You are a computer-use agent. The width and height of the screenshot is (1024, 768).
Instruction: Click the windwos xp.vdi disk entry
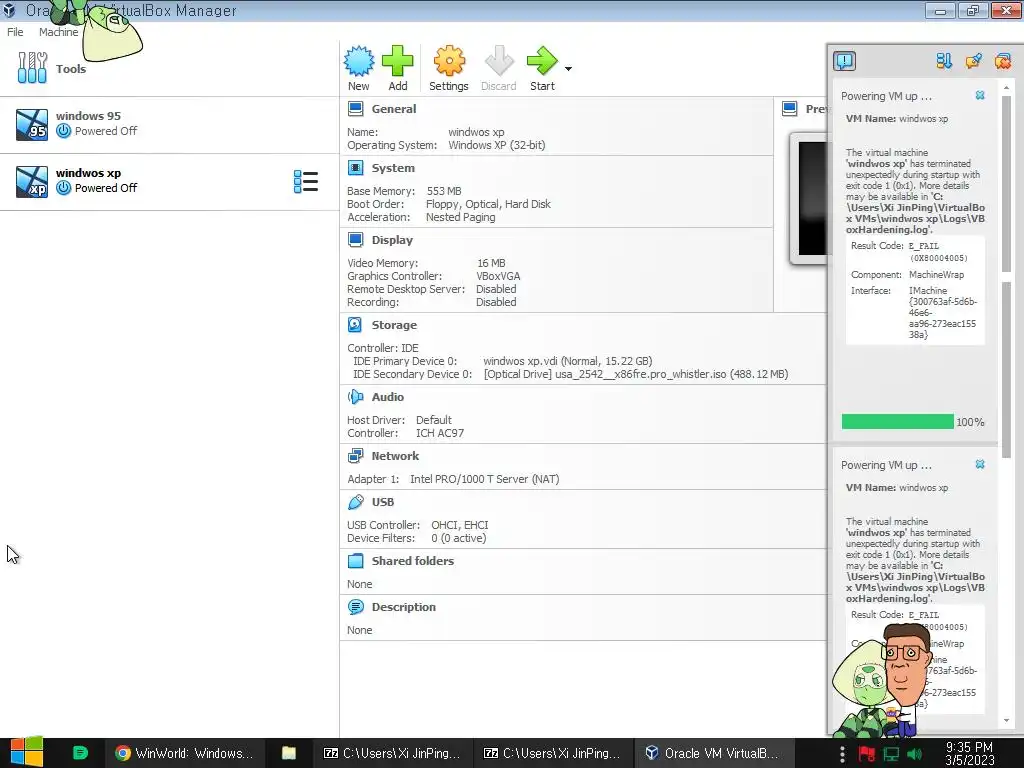click(x=568, y=361)
